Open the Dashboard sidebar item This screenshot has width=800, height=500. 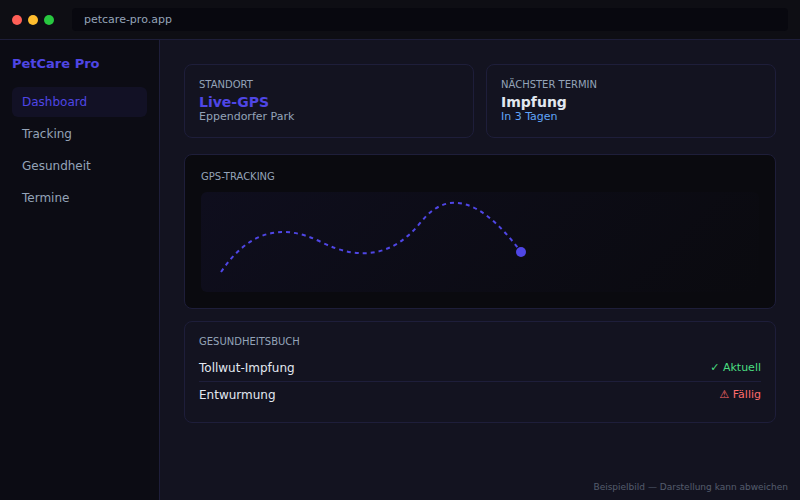[x=55, y=102]
